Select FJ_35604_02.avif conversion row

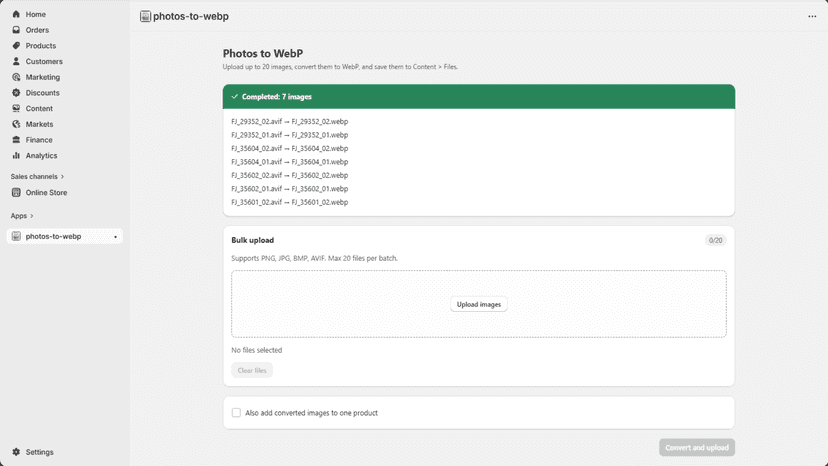click(x=289, y=148)
